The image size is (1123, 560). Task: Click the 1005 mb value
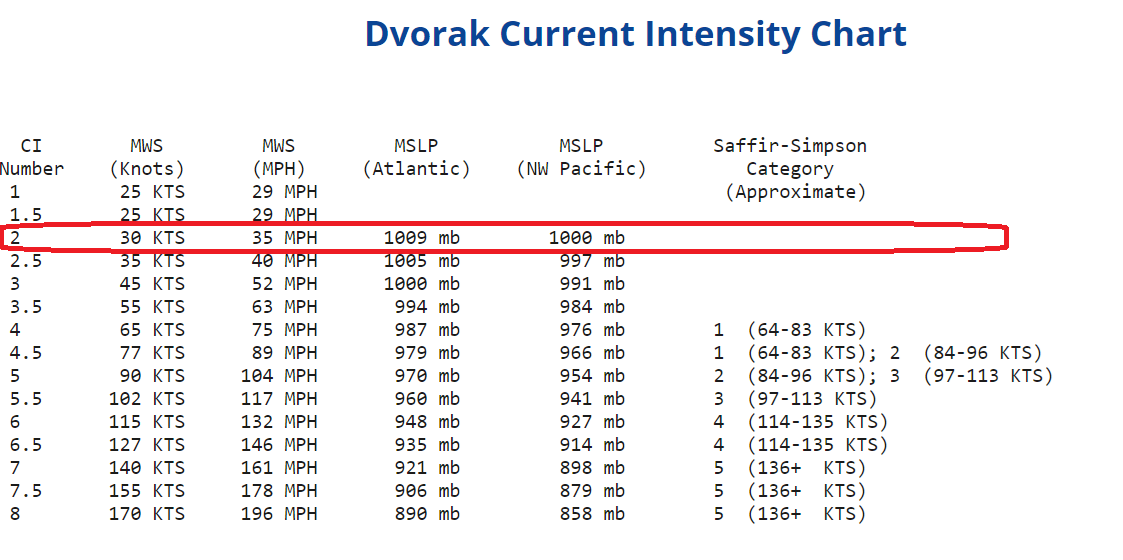point(422,261)
